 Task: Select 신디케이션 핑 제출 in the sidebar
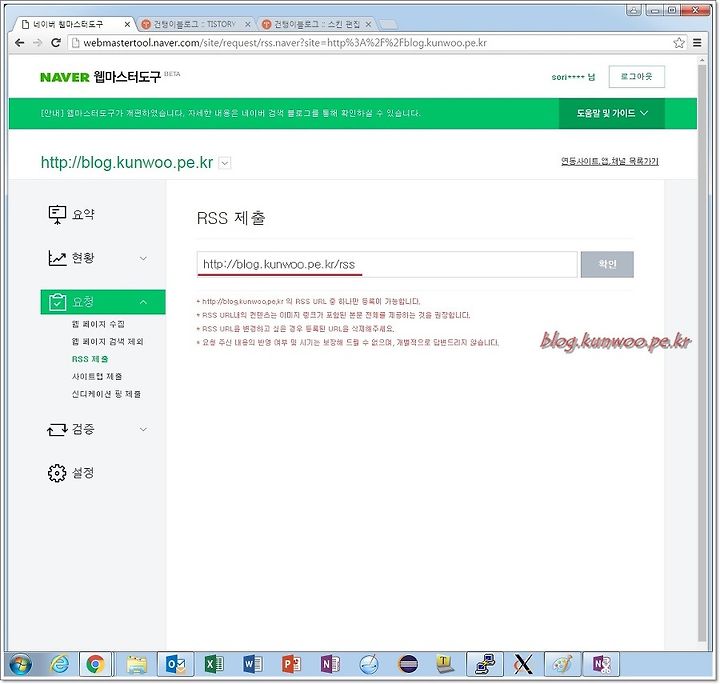106,394
